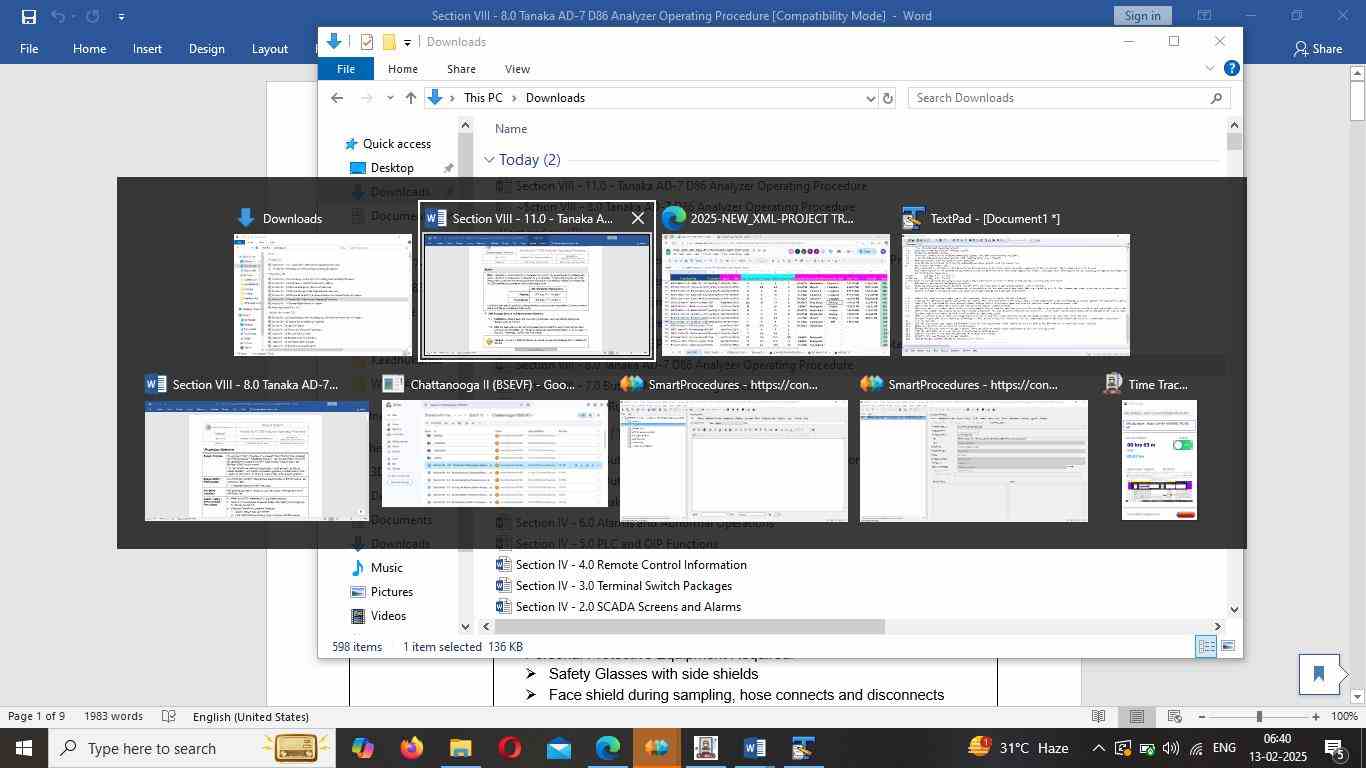This screenshot has width=1366, height=768.
Task: Select Downloads window thumbnail in task switcher
Action: click(x=323, y=295)
